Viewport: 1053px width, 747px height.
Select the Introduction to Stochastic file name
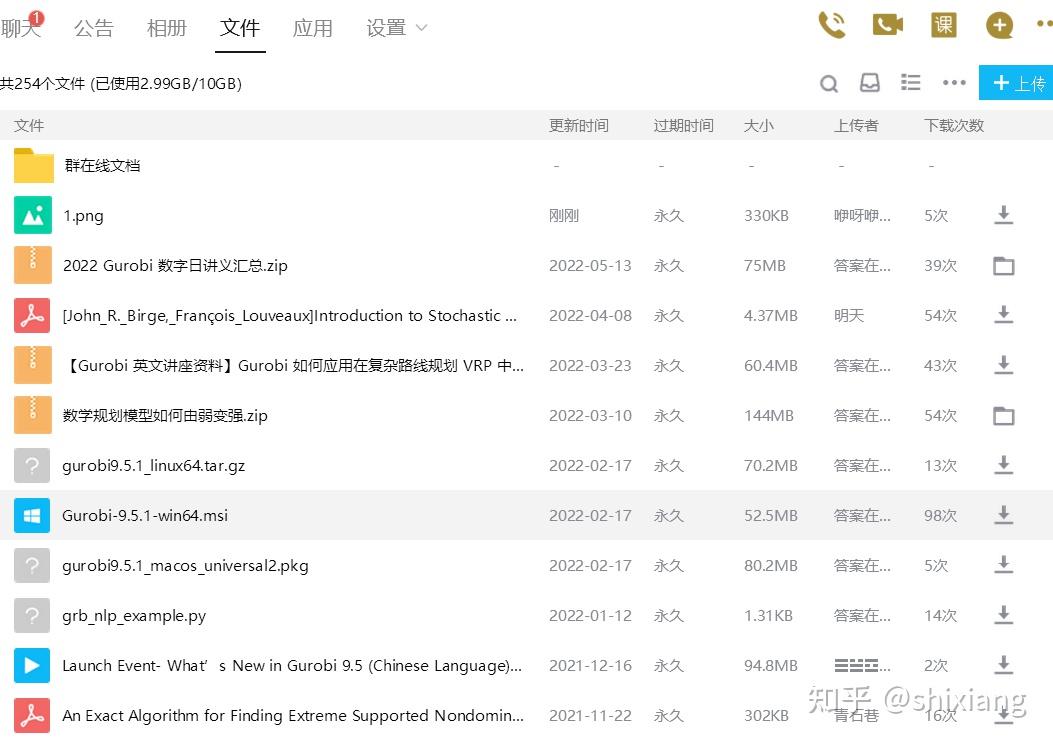pos(289,316)
